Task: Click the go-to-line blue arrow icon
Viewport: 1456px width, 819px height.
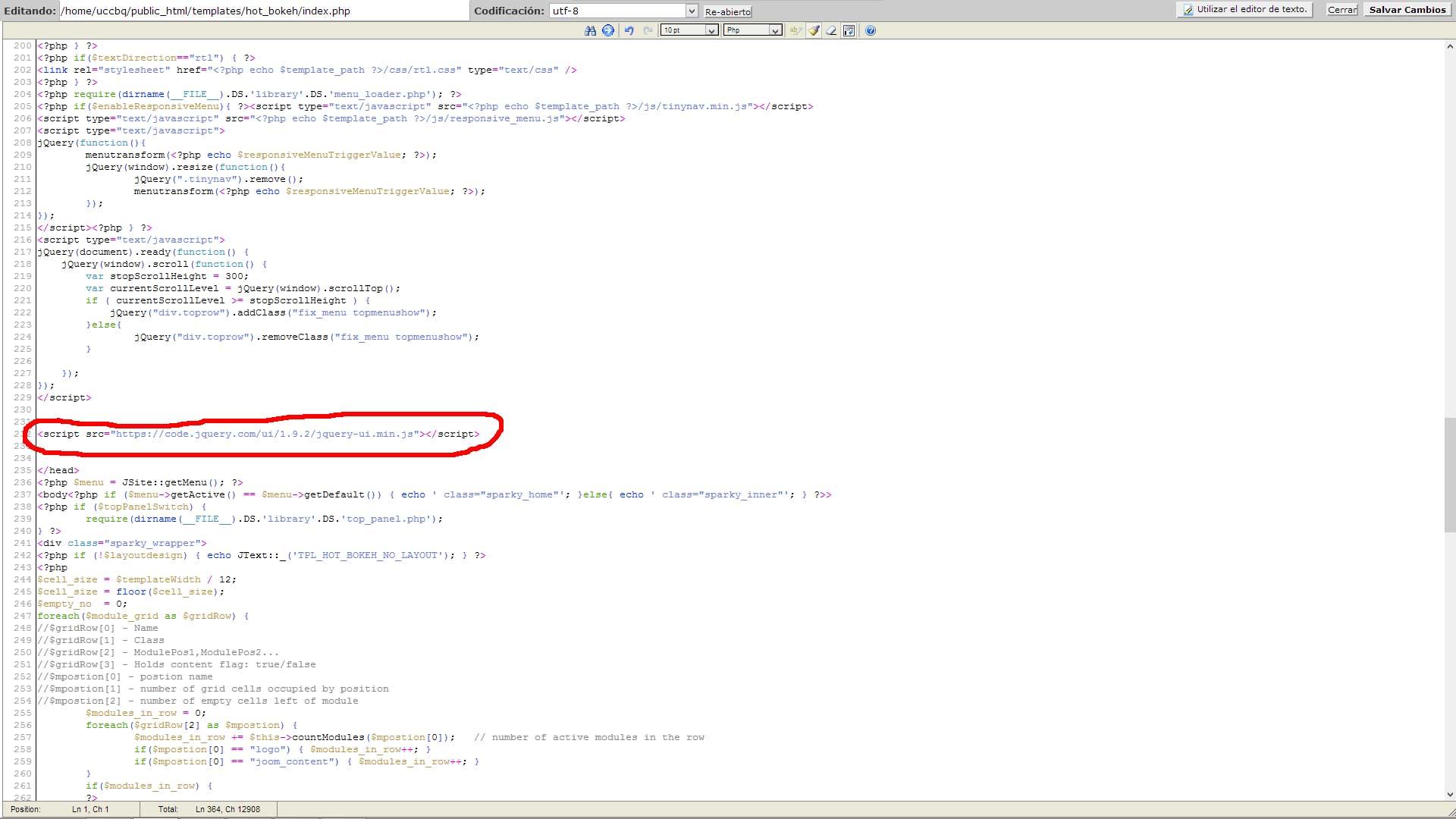Action: click(x=608, y=30)
